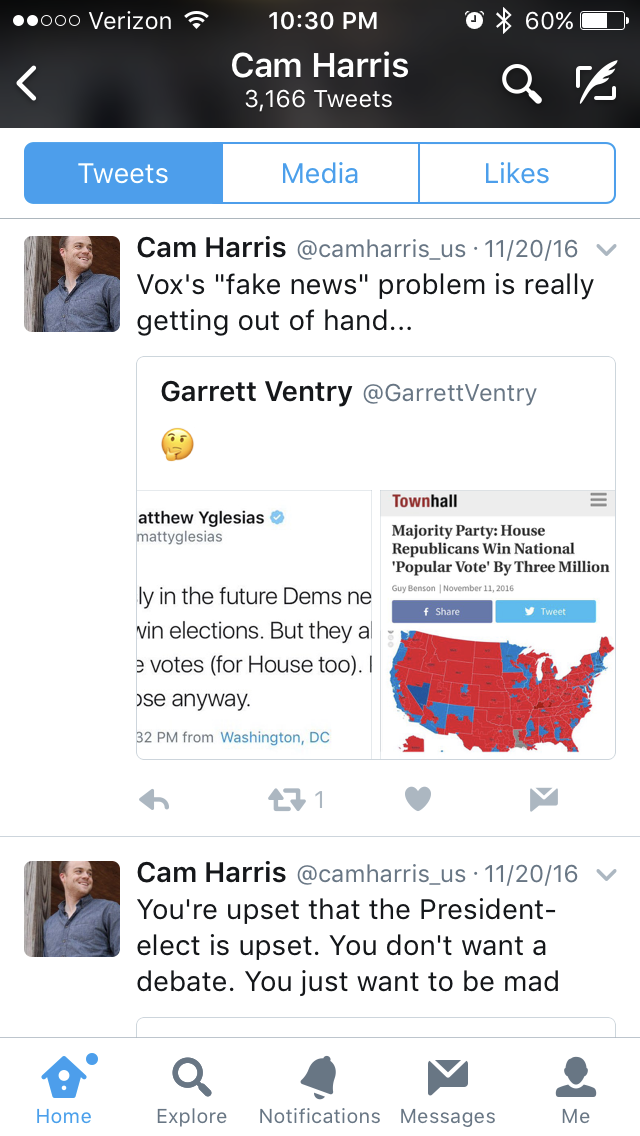640x1136 pixels.
Task: Like the Vox fake news tweet
Action: pos(418,799)
